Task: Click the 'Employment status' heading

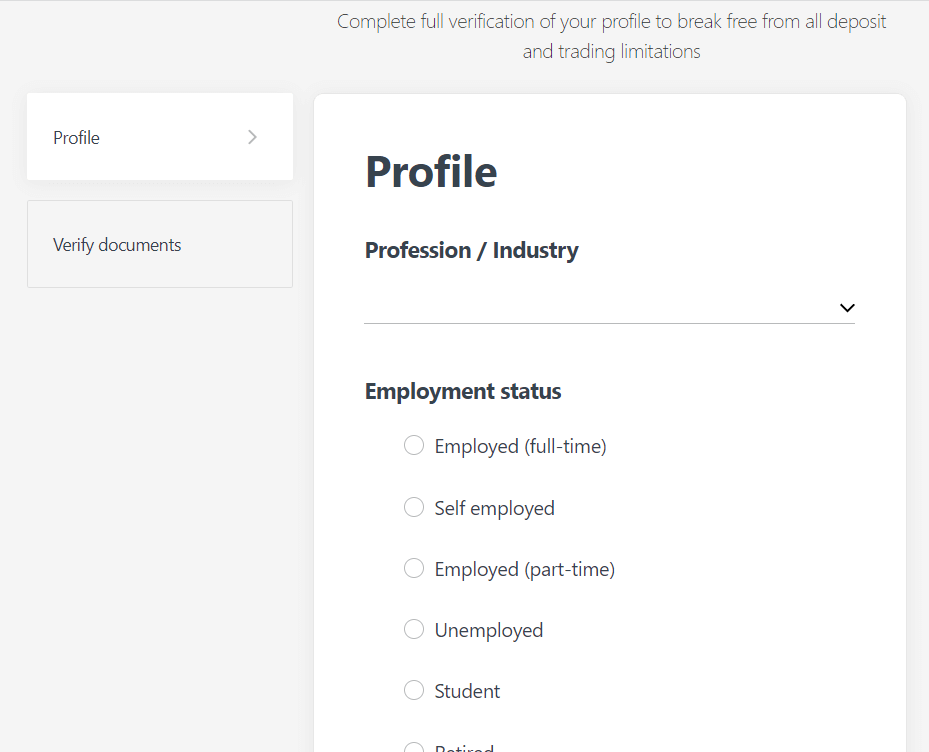Action: pyautogui.click(x=463, y=391)
